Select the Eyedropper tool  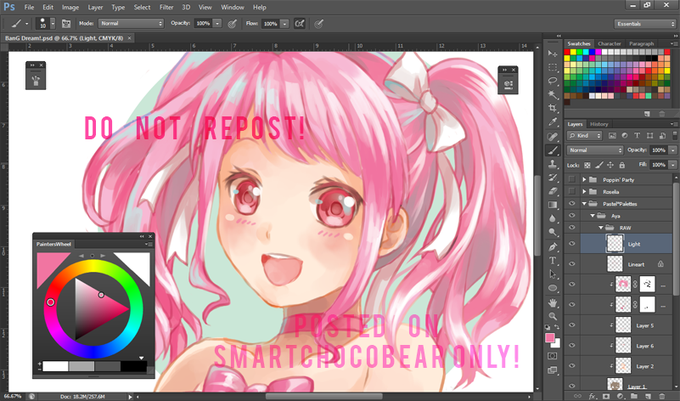tap(552, 122)
